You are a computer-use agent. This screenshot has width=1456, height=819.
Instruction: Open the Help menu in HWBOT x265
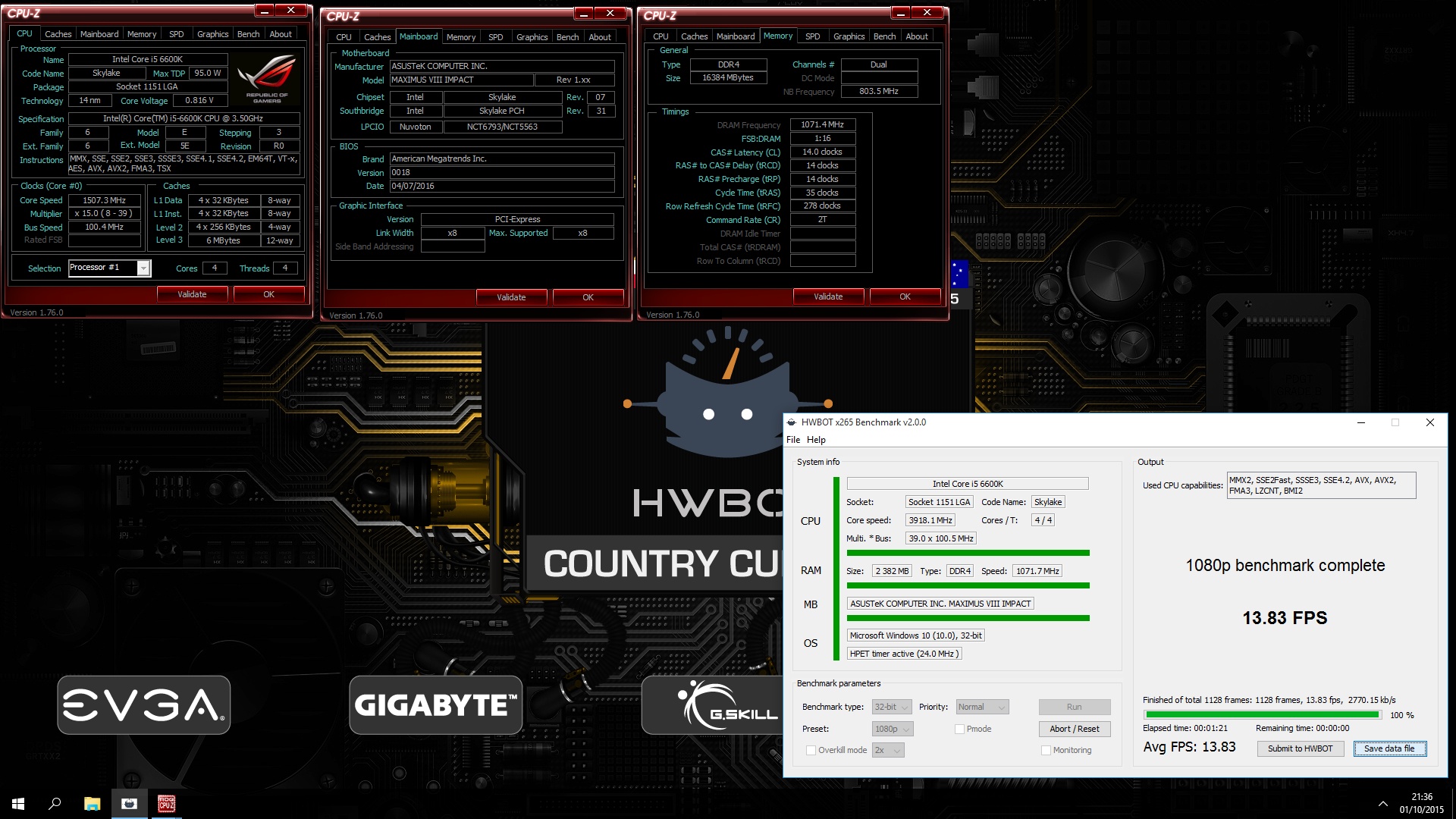click(x=816, y=440)
